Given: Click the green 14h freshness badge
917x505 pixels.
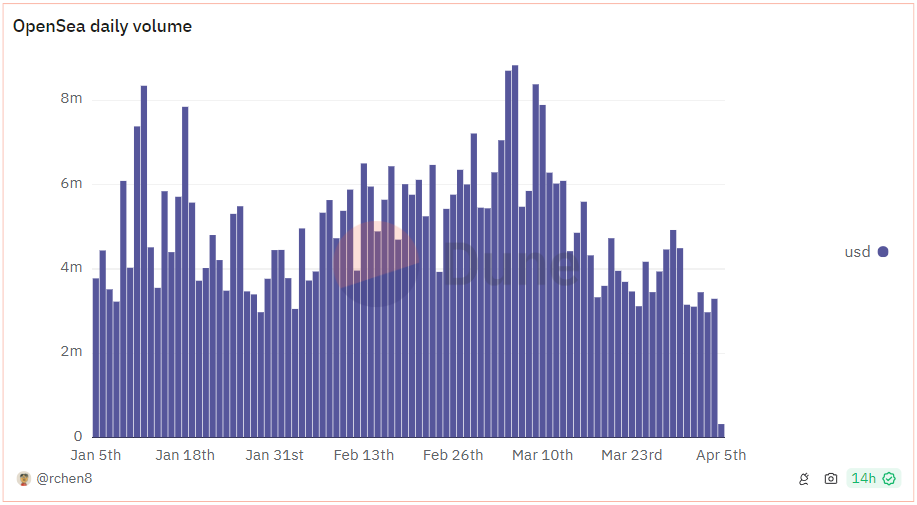Looking at the screenshot, I should pos(873,479).
